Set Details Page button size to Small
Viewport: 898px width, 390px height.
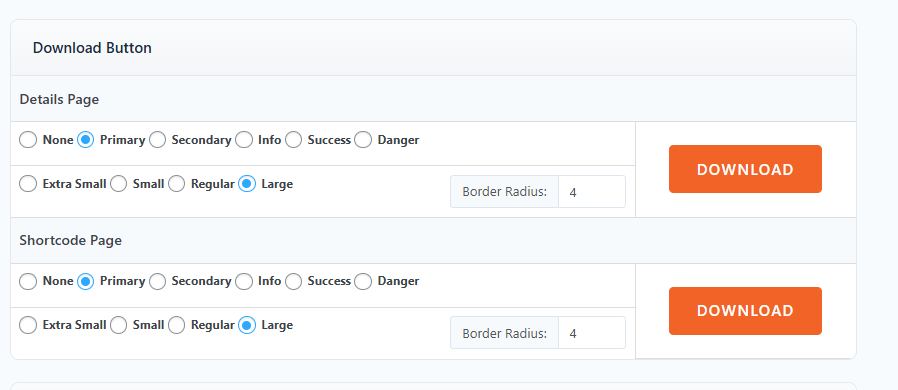coord(119,184)
